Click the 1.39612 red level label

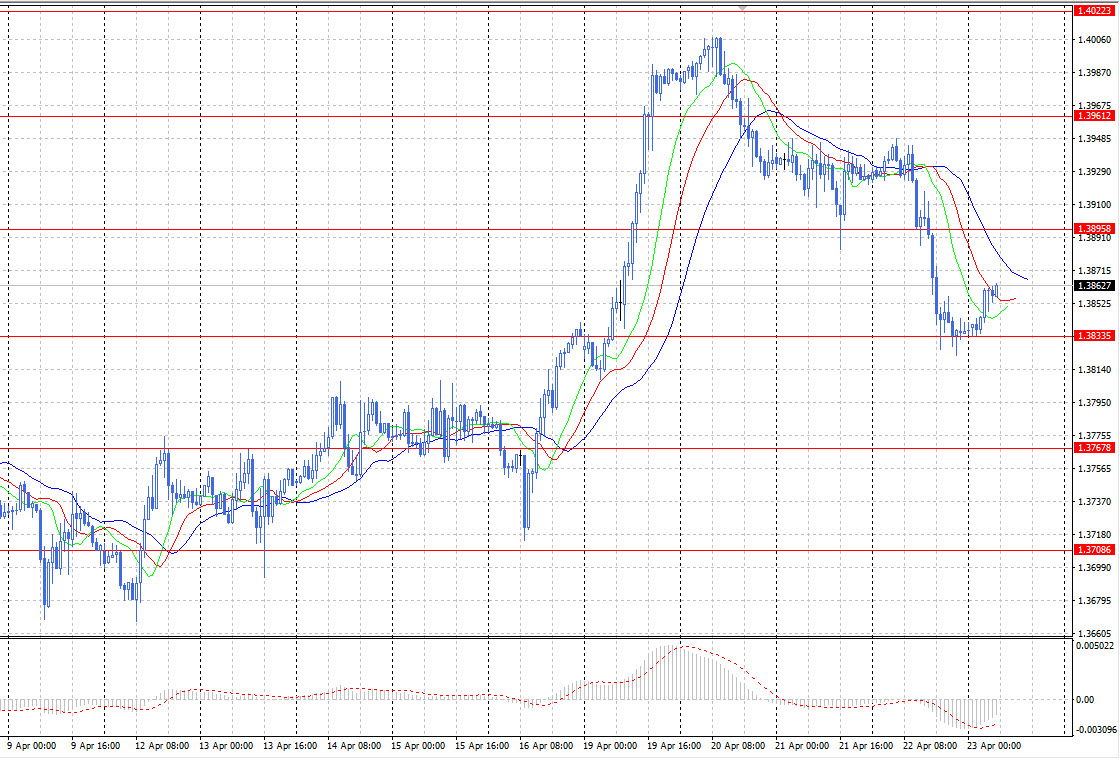[1094, 116]
